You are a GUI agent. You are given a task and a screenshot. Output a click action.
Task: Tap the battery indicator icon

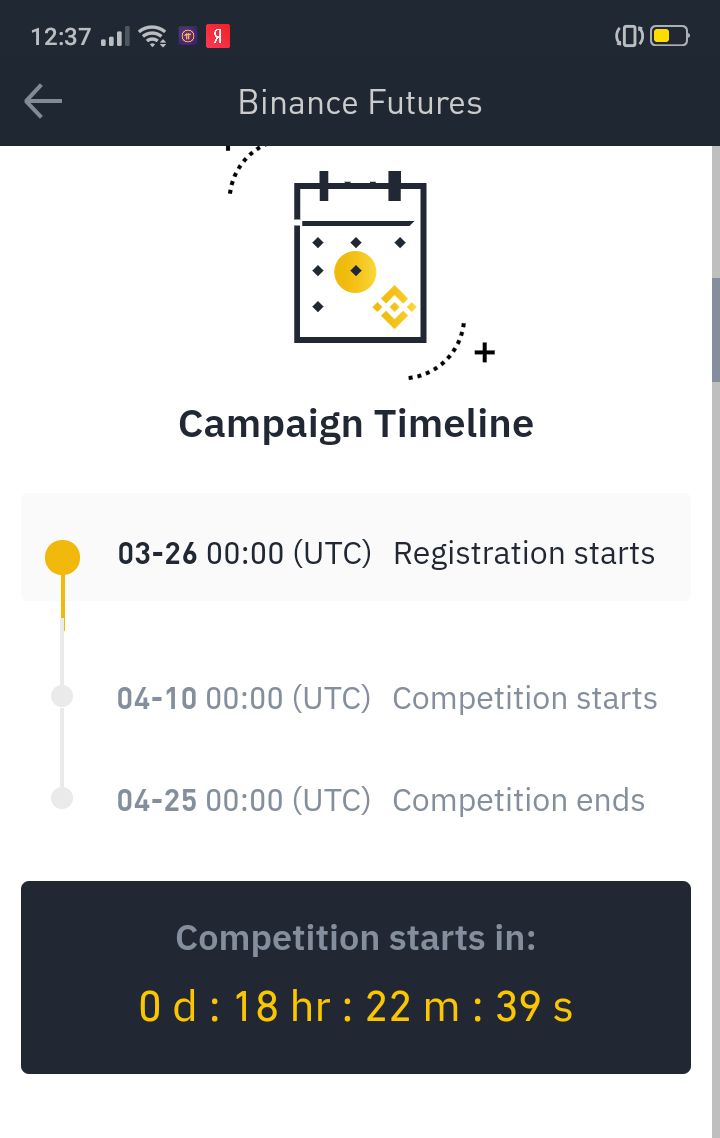(669, 36)
